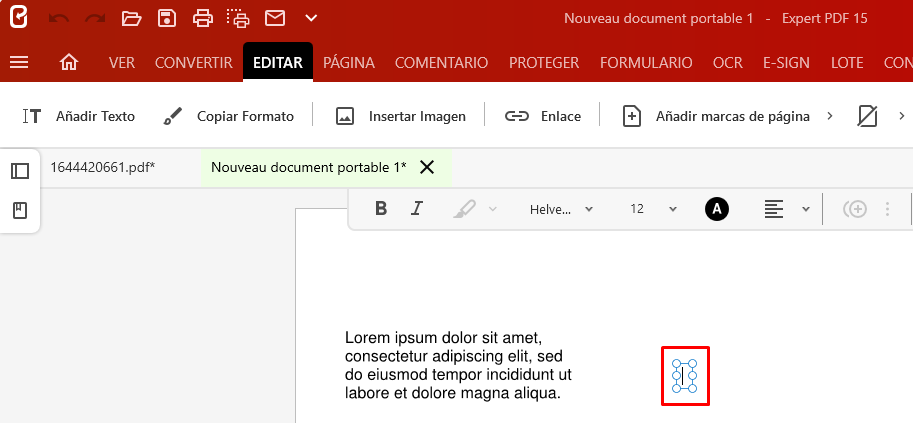913x423 pixels.
Task: Open print area selection tool
Action: pos(239,19)
